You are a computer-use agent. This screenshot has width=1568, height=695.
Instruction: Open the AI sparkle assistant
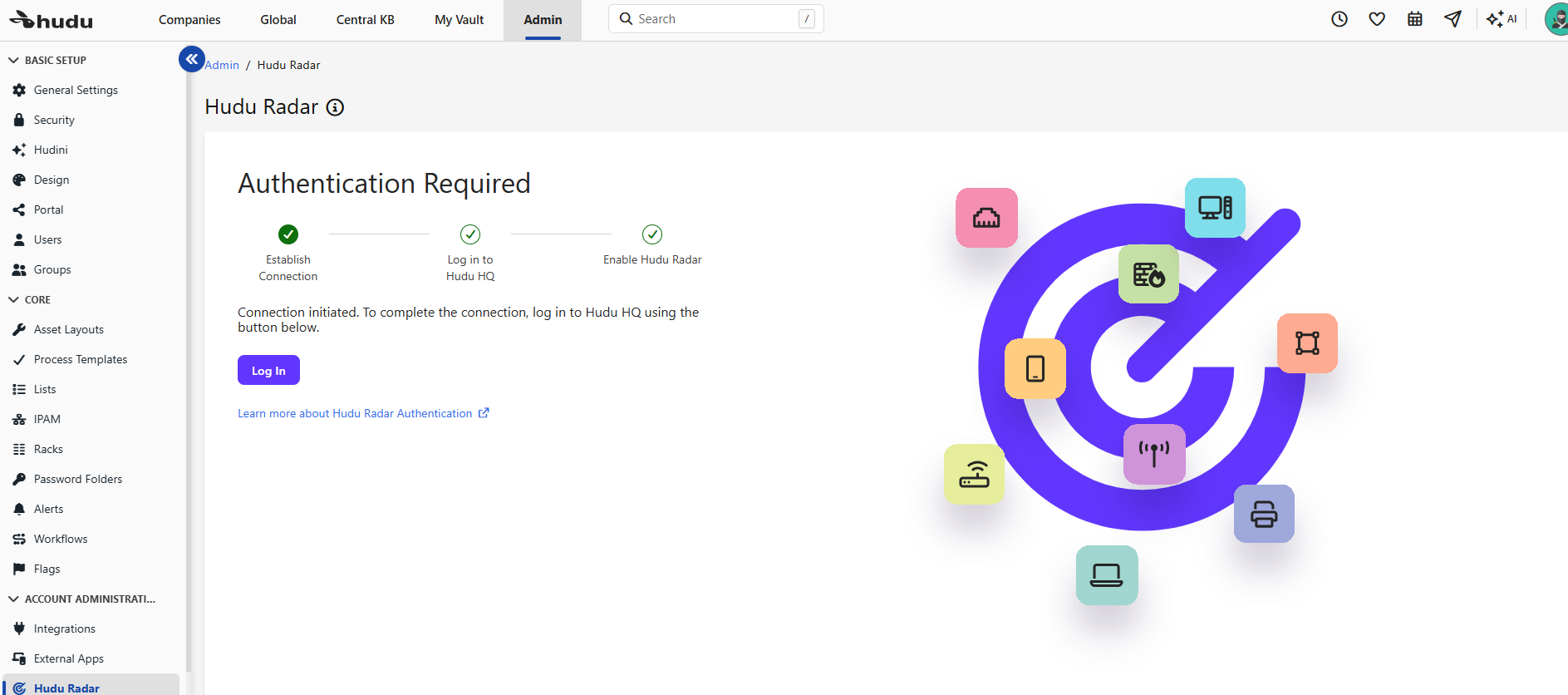pyautogui.click(x=1502, y=19)
